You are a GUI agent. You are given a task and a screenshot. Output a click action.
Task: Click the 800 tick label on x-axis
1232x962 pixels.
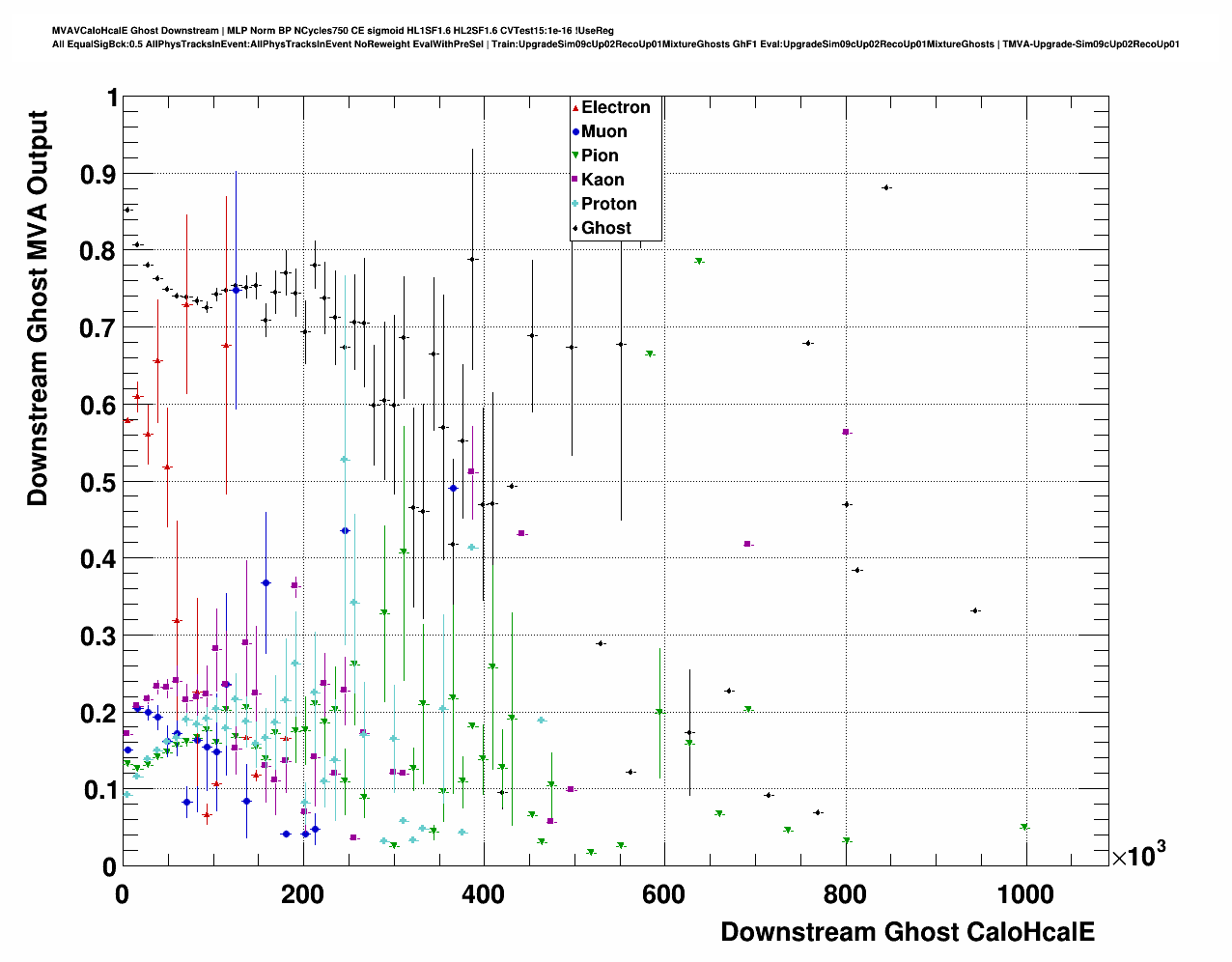tap(845, 895)
